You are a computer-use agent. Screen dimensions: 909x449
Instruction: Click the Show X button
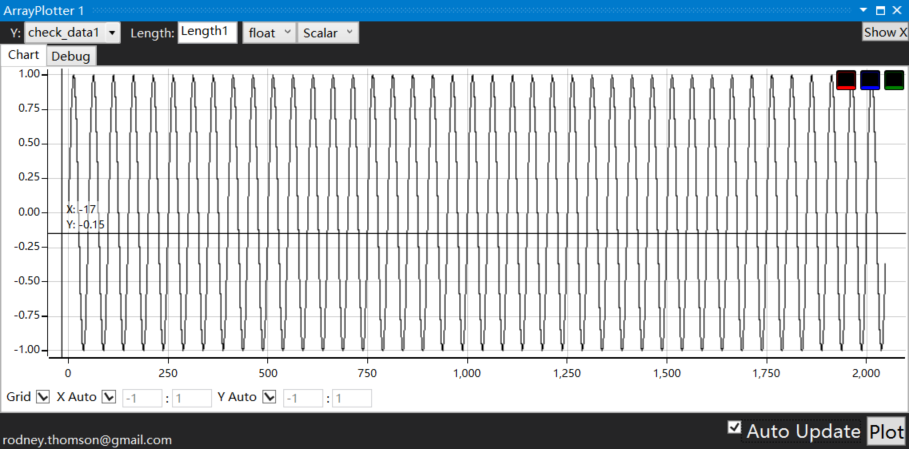click(x=885, y=32)
